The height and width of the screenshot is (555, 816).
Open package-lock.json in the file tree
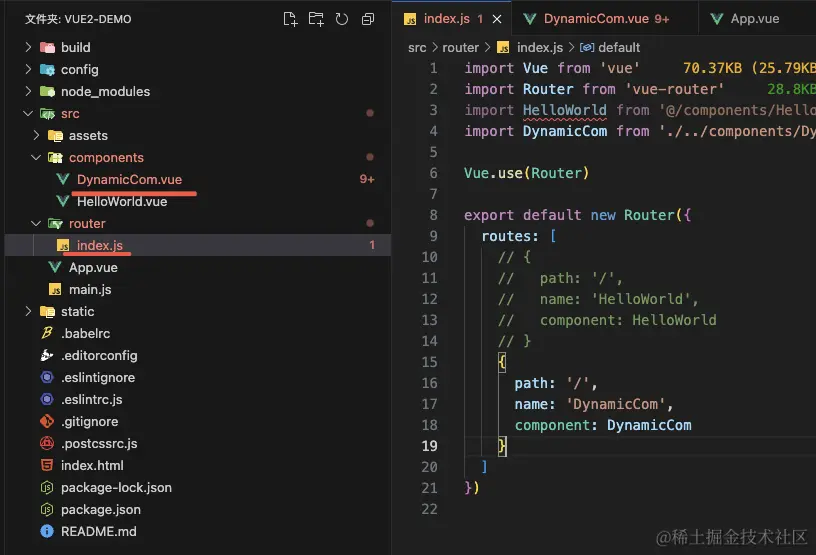coord(116,487)
